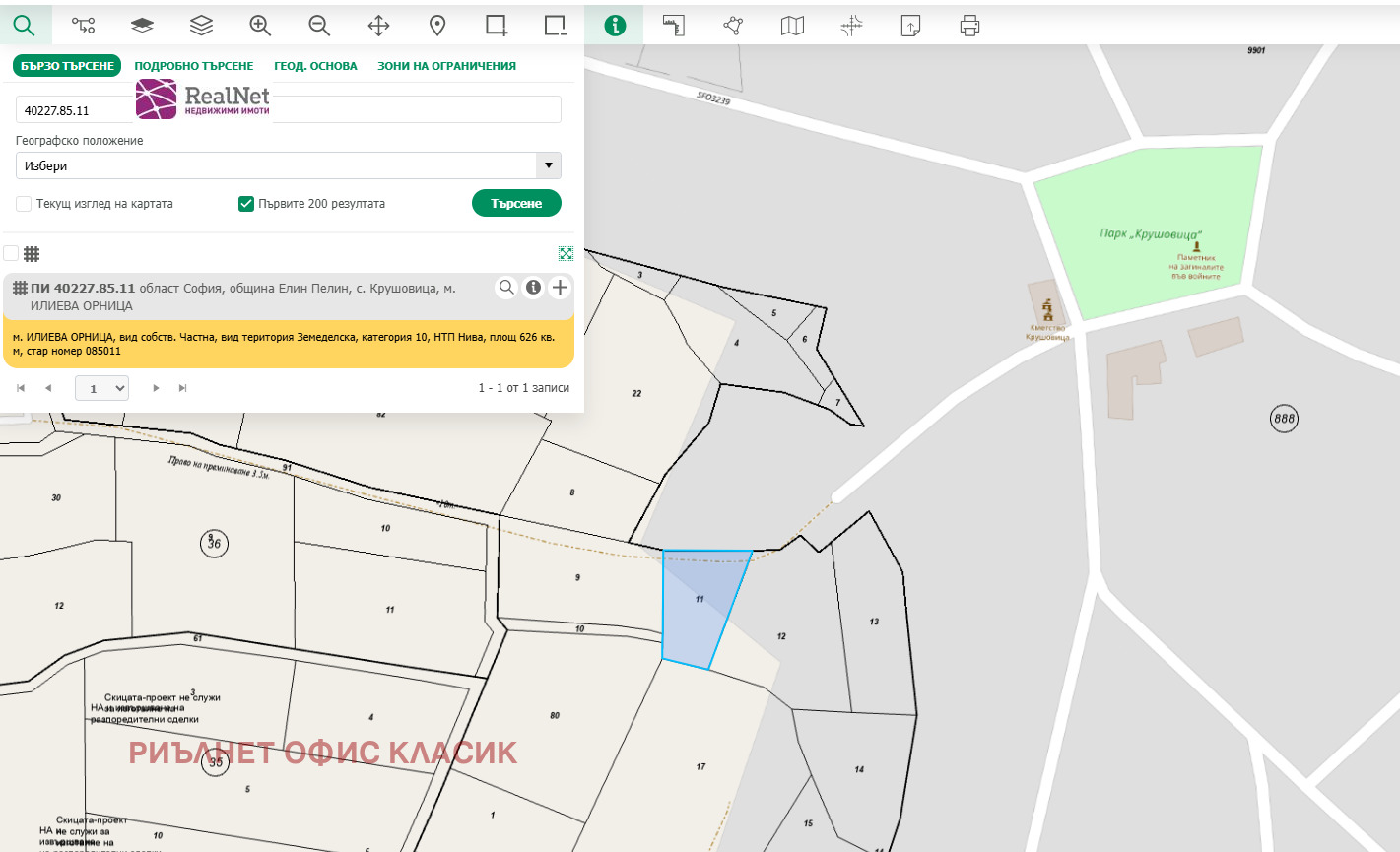
Task: Click the info tool on the right toolbar
Action: 616,26
